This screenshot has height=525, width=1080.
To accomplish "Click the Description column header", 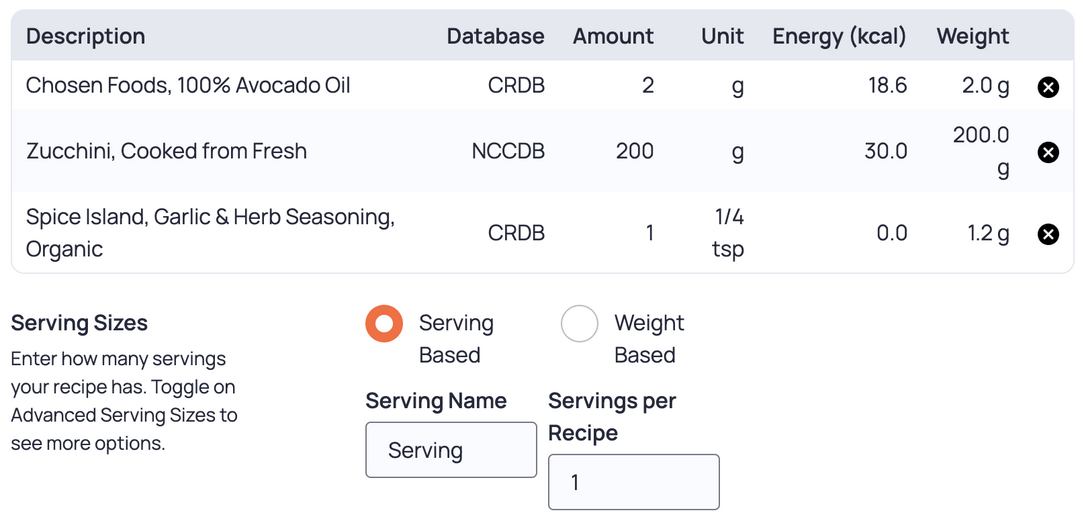I will 85,36.
